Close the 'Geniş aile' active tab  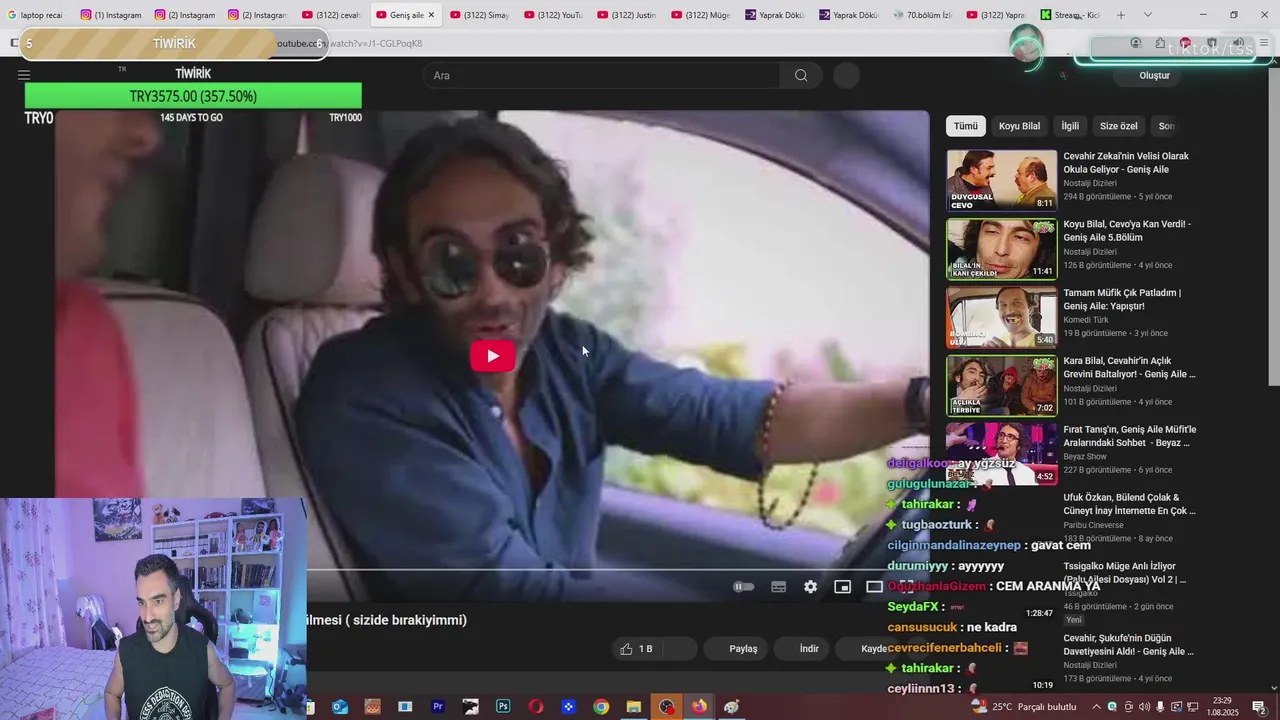tap(431, 15)
